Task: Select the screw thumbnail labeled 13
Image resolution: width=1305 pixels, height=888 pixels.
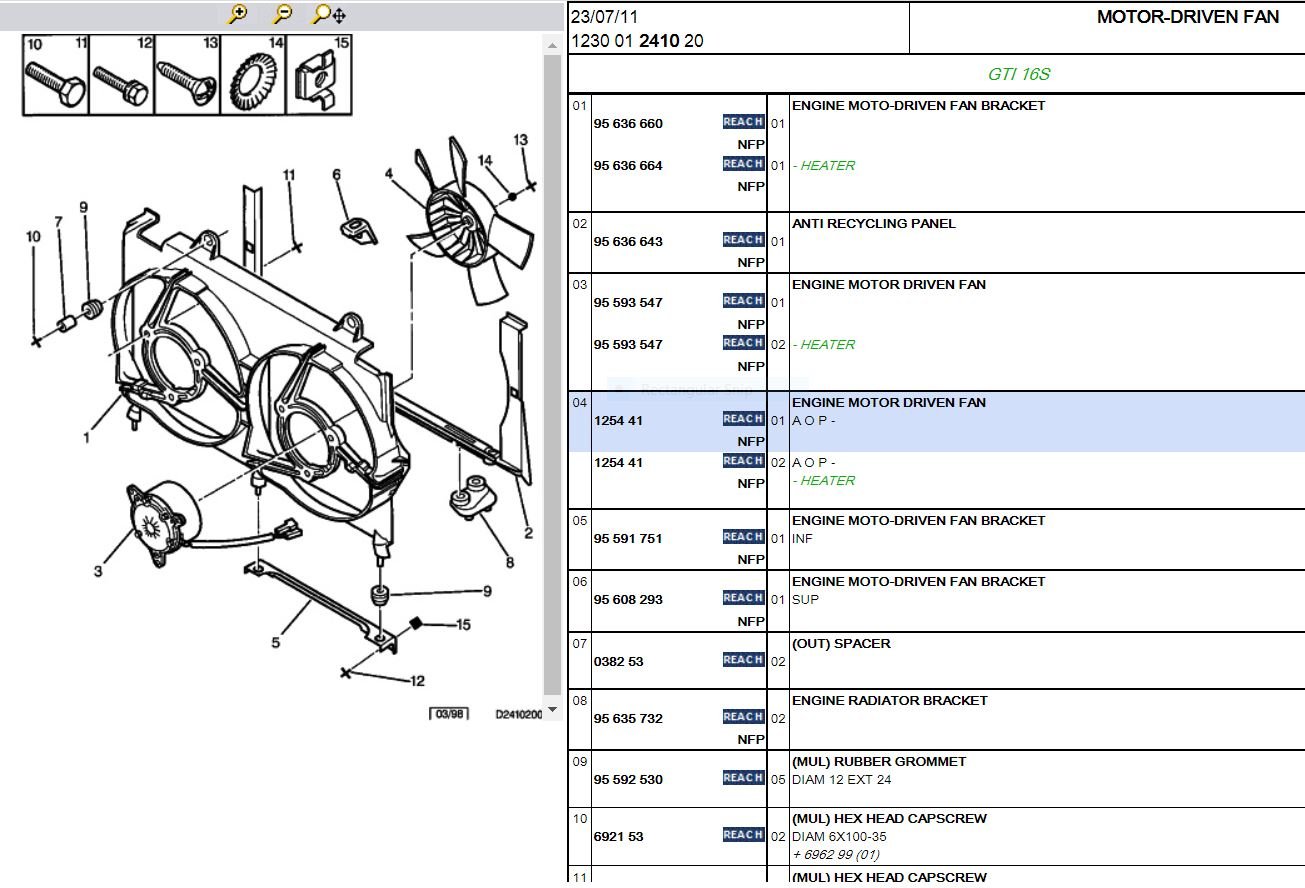Action: coord(187,75)
